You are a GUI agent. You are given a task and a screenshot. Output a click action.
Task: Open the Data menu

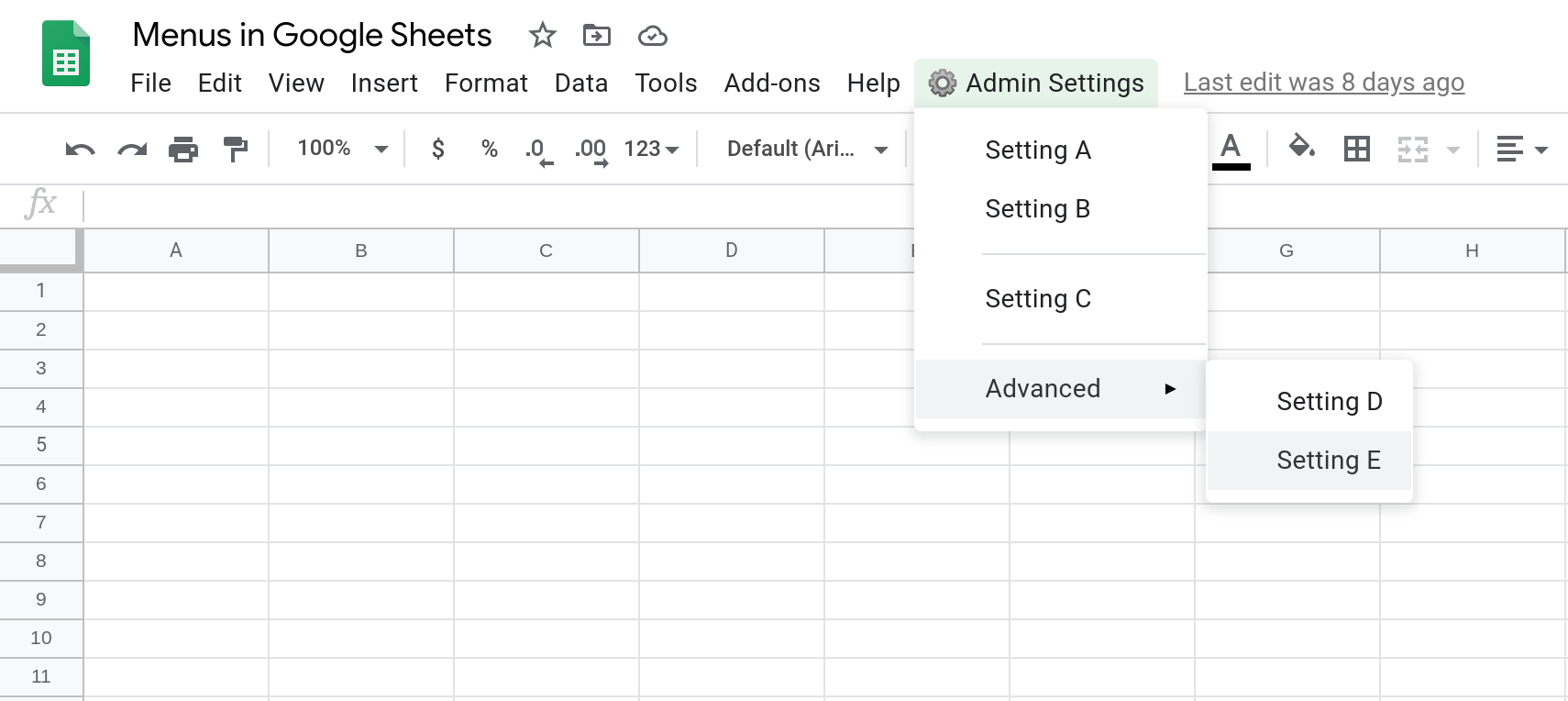pos(581,83)
